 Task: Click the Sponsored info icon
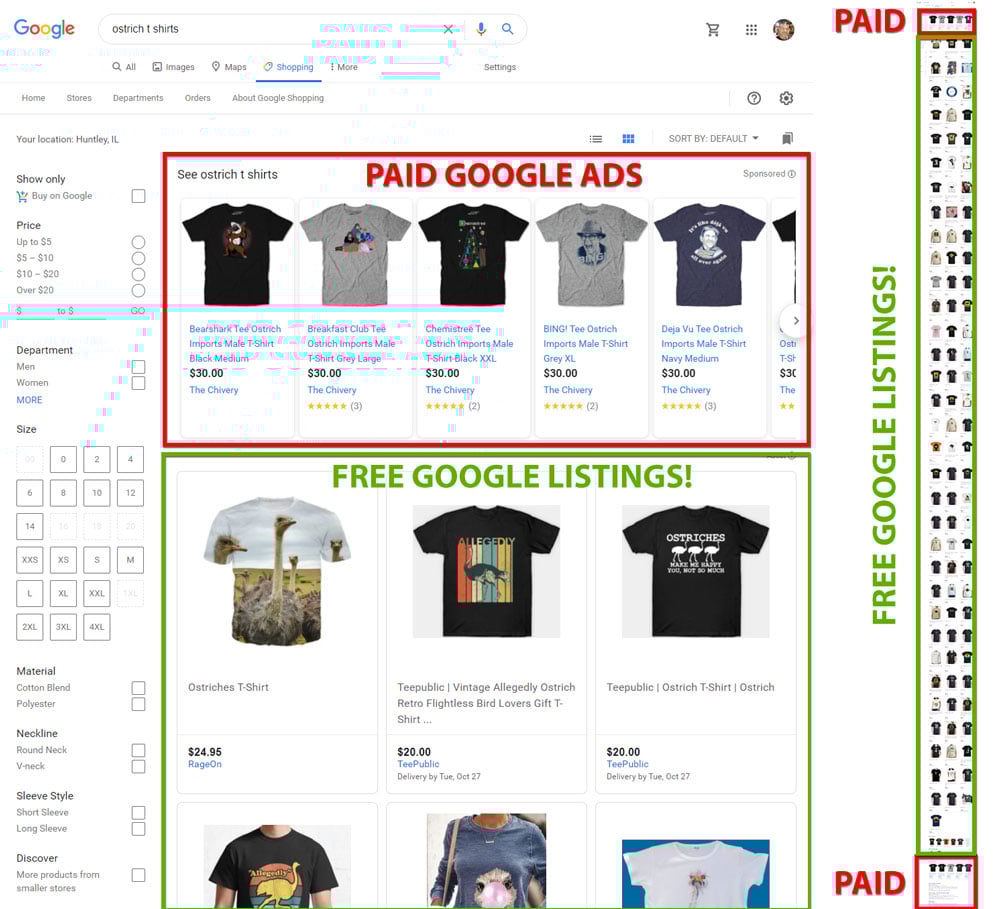pyautogui.click(x=791, y=174)
